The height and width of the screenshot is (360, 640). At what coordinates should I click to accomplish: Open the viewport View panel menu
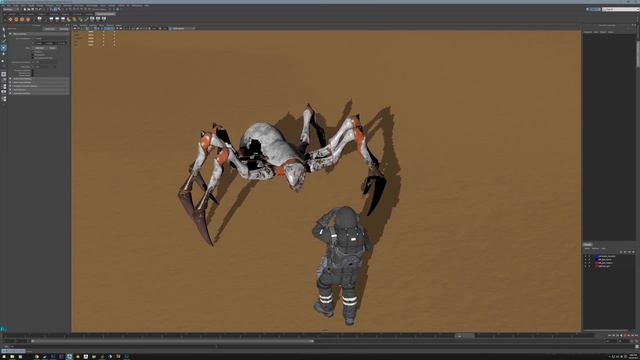click(x=74, y=25)
